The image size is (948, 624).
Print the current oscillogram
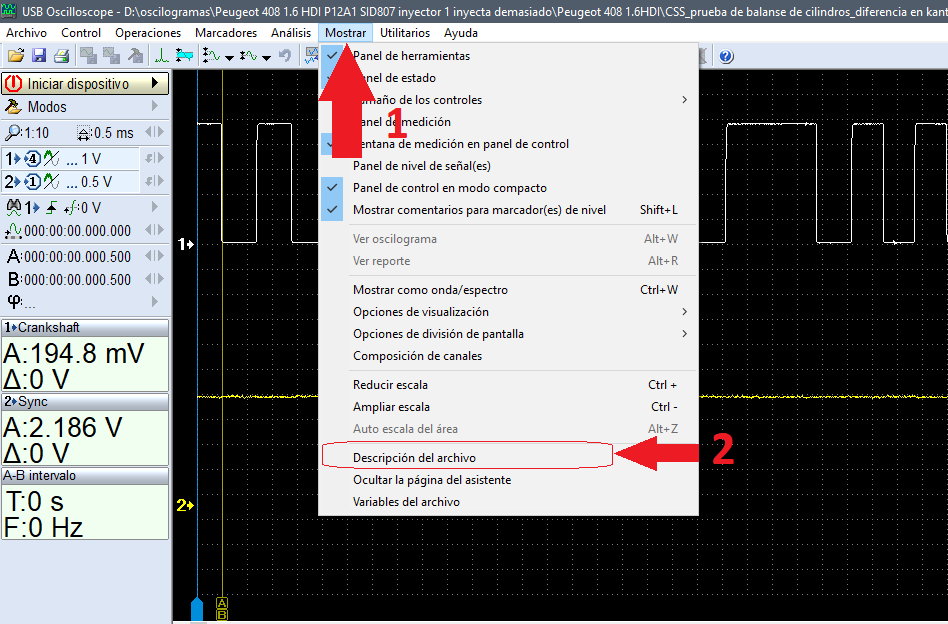click(61, 56)
